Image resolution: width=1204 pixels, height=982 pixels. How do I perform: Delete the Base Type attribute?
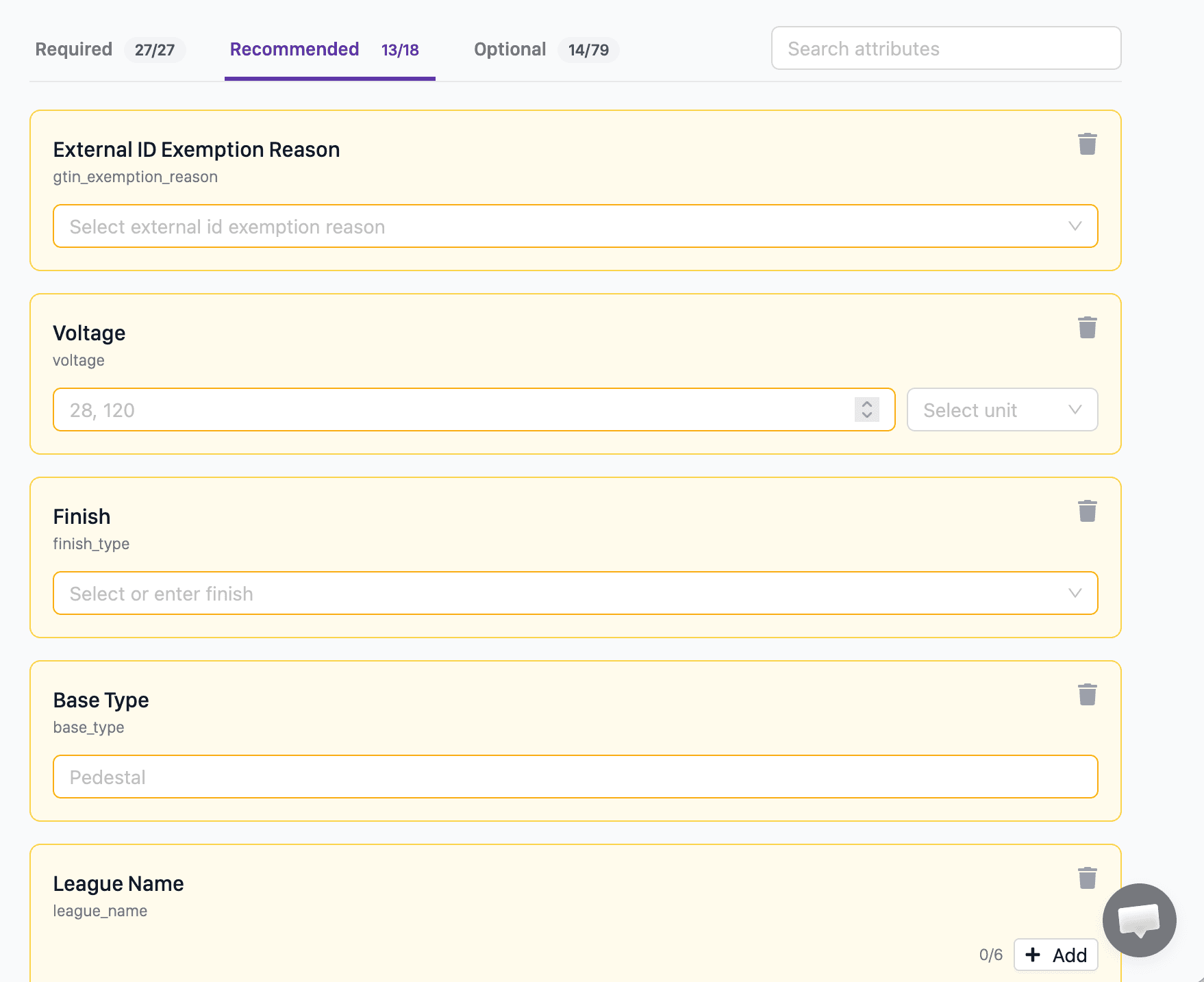tap(1087, 694)
